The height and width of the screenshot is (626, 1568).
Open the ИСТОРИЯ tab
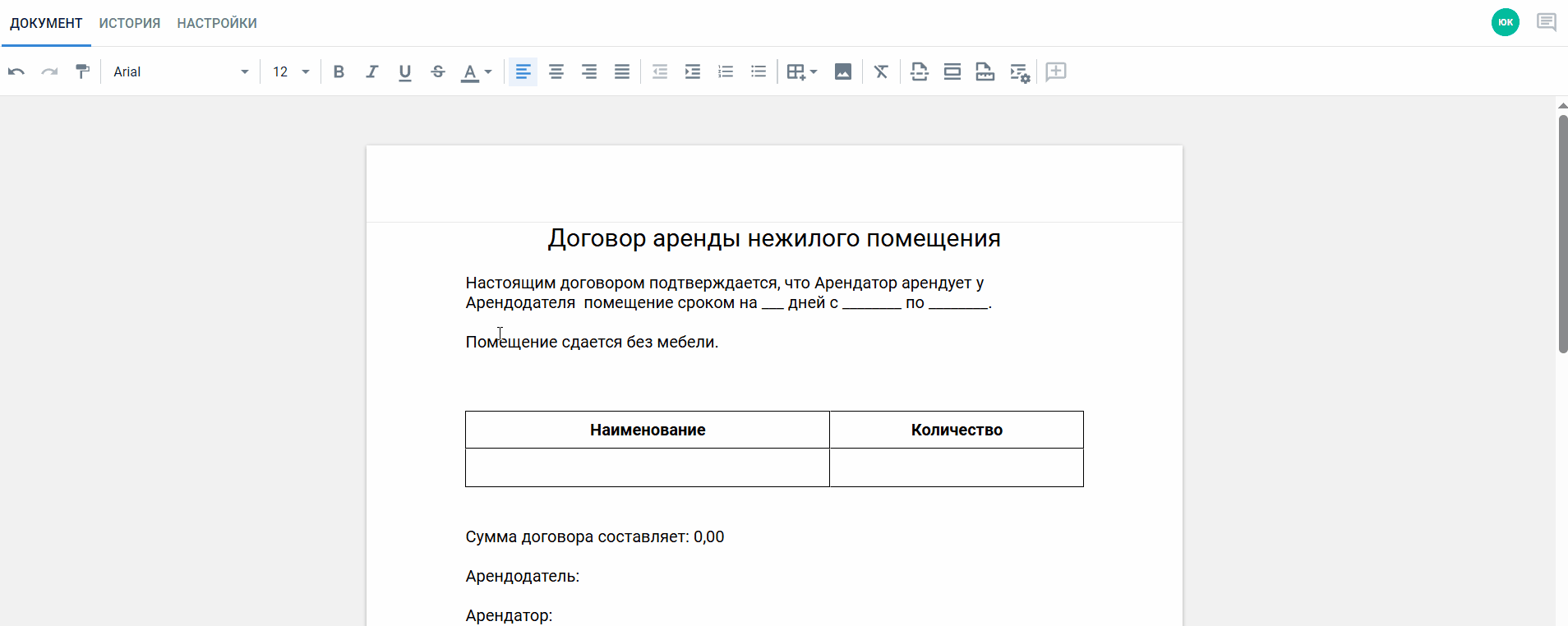click(130, 23)
